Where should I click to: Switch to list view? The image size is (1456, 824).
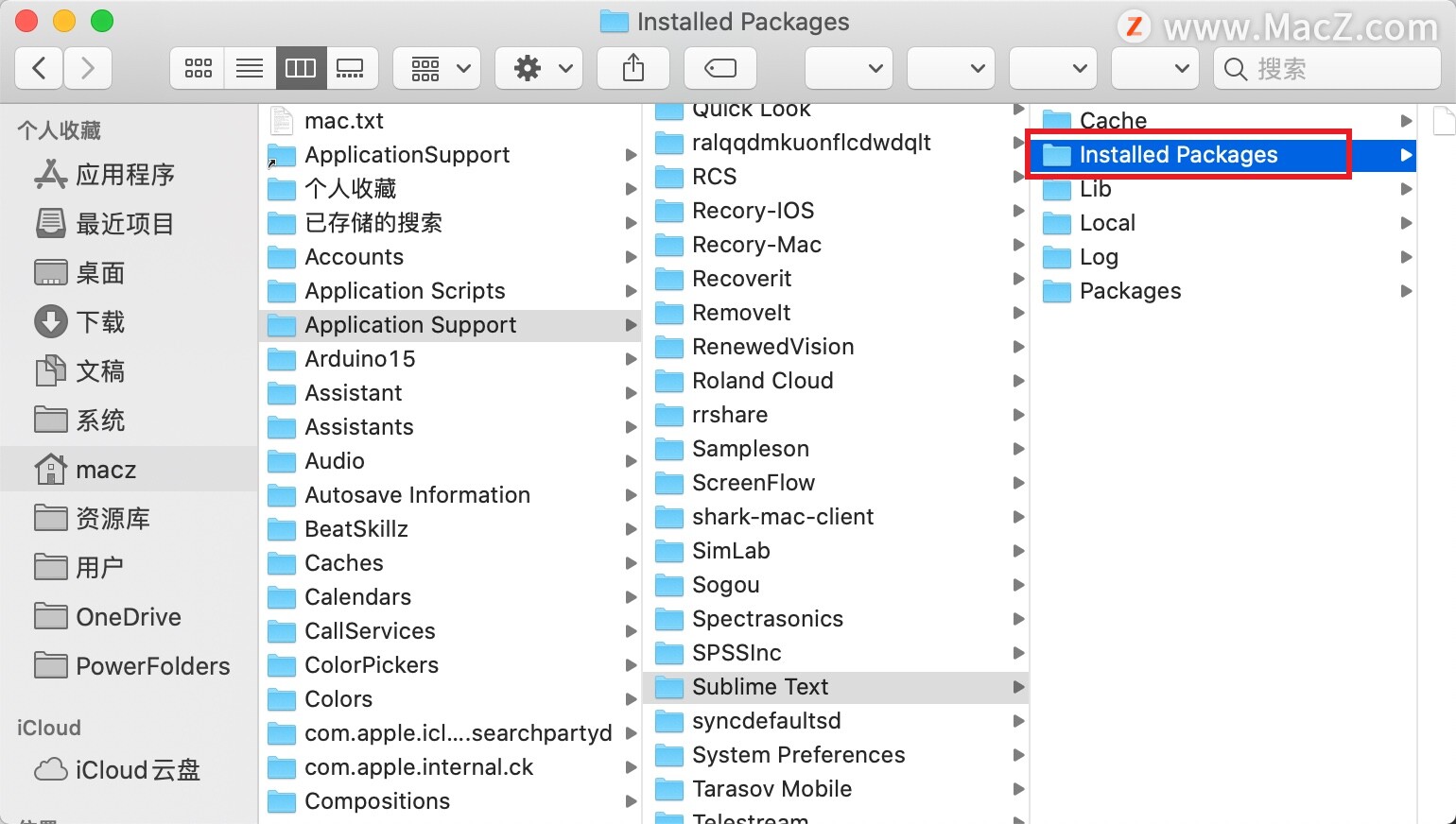click(250, 68)
